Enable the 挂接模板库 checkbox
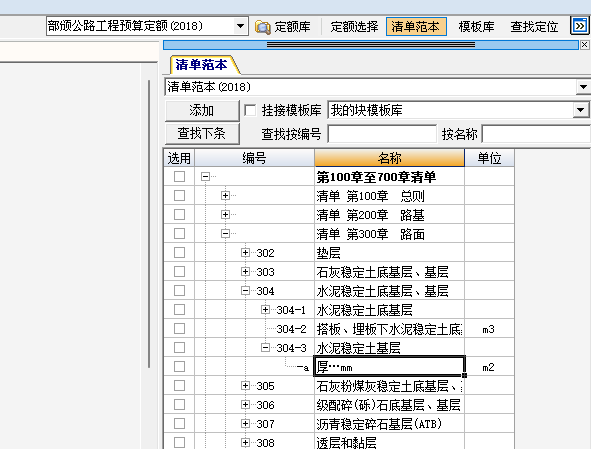The width and height of the screenshot is (591, 449). point(250,110)
